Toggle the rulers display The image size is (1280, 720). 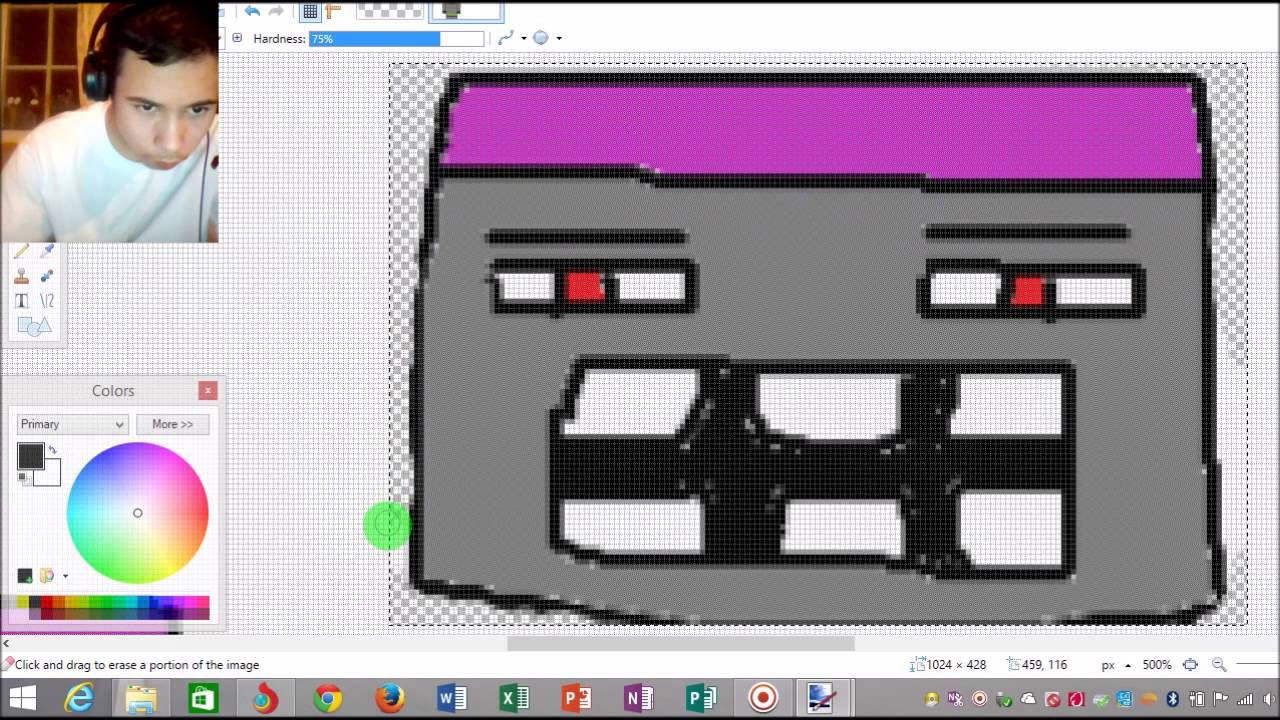click(x=333, y=11)
